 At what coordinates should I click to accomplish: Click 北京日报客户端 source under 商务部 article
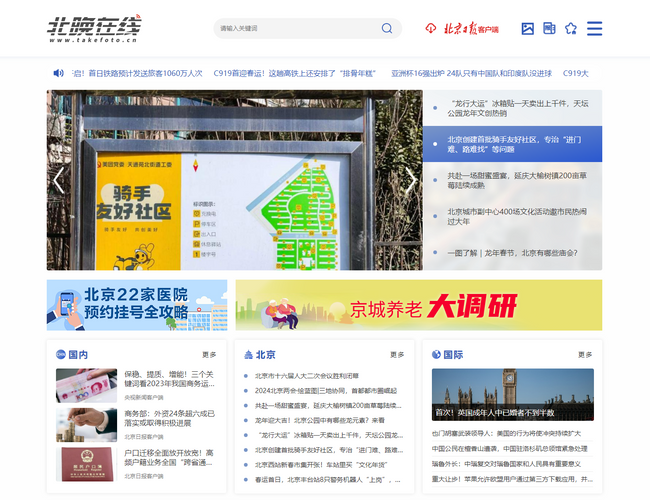(x=144, y=437)
